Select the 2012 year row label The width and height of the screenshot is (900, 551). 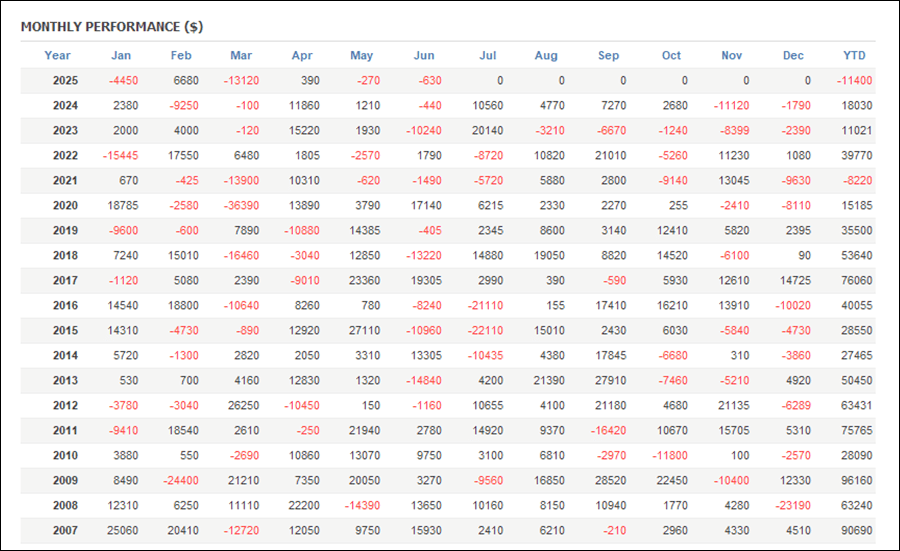[65, 405]
